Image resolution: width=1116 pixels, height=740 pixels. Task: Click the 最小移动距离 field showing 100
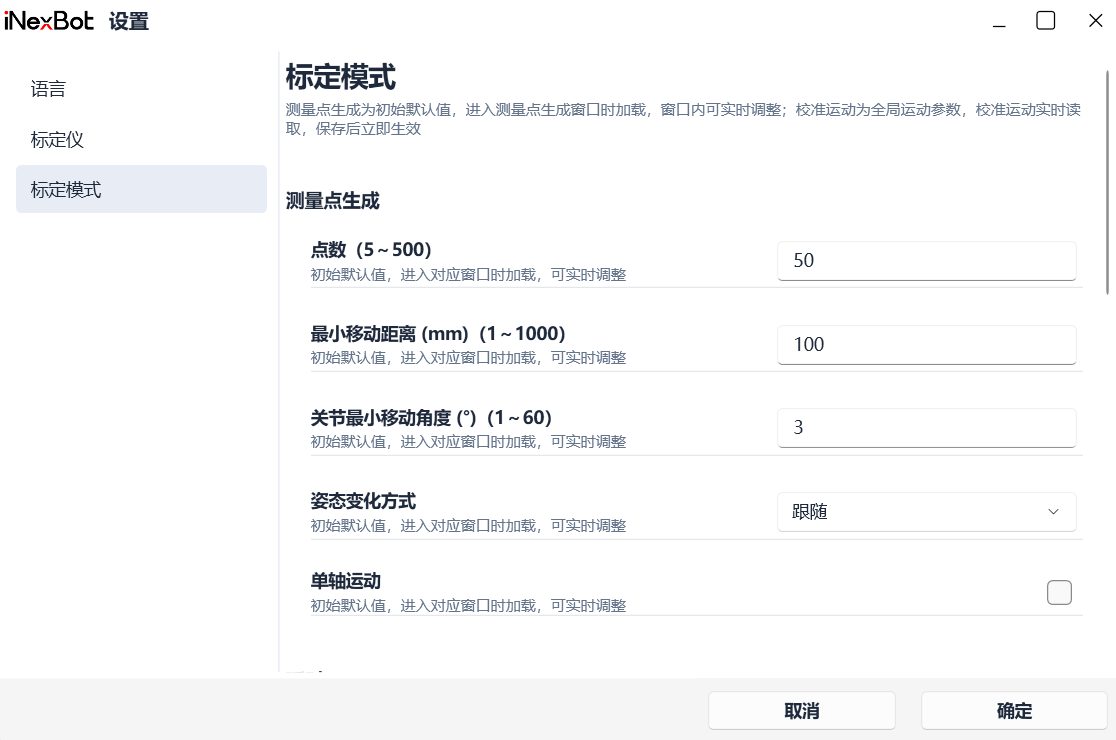tap(927, 344)
